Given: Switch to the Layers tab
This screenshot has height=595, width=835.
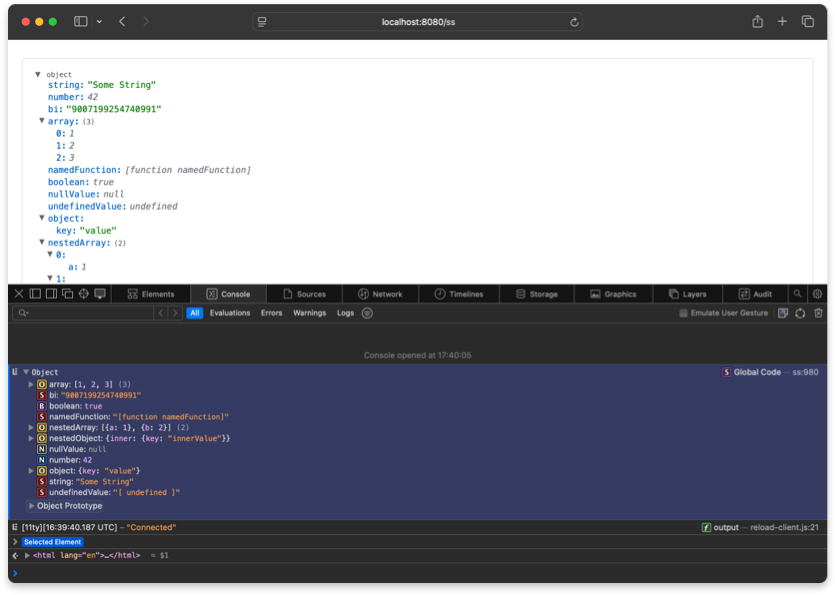Looking at the screenshot, I should tap(687, 294).
